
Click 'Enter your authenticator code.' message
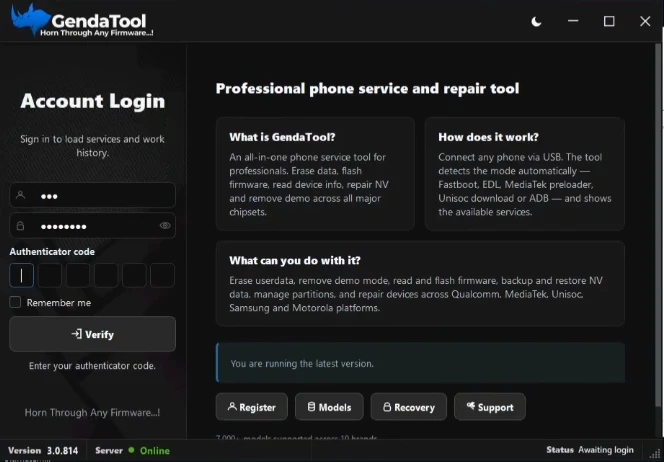(x=92, y=366)
